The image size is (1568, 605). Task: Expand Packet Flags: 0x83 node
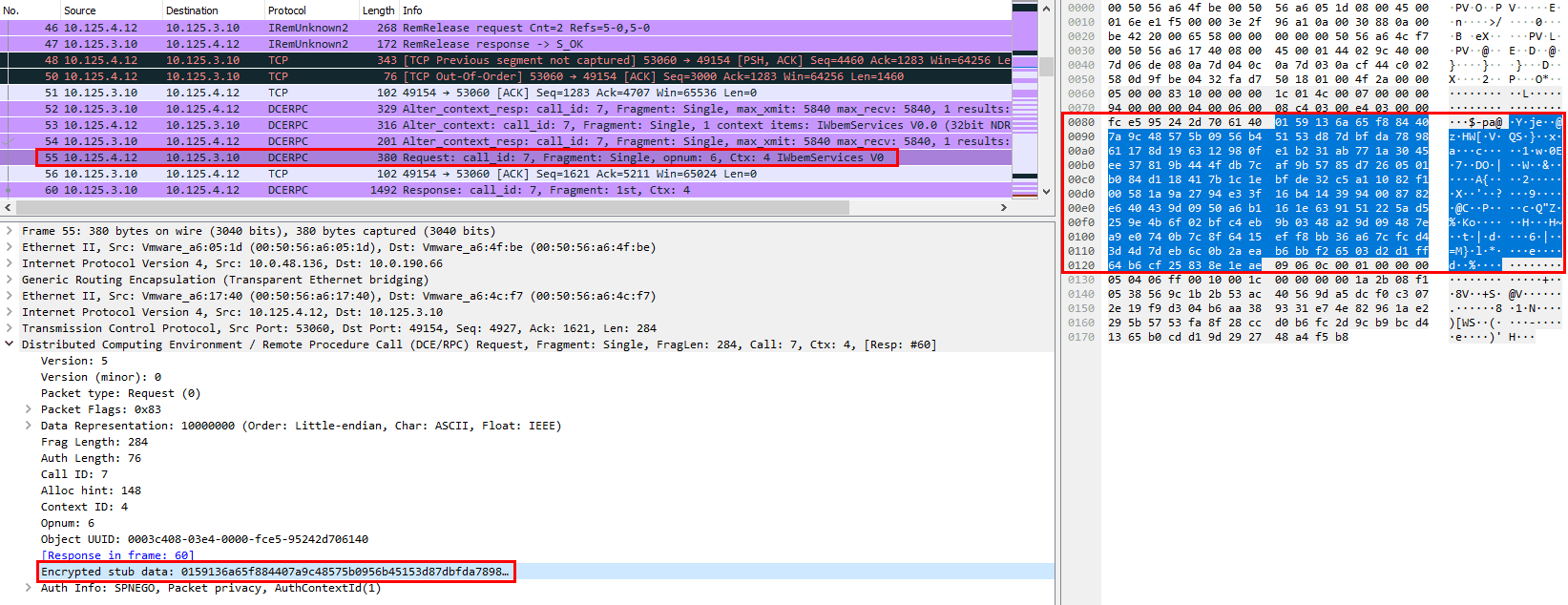29,409
